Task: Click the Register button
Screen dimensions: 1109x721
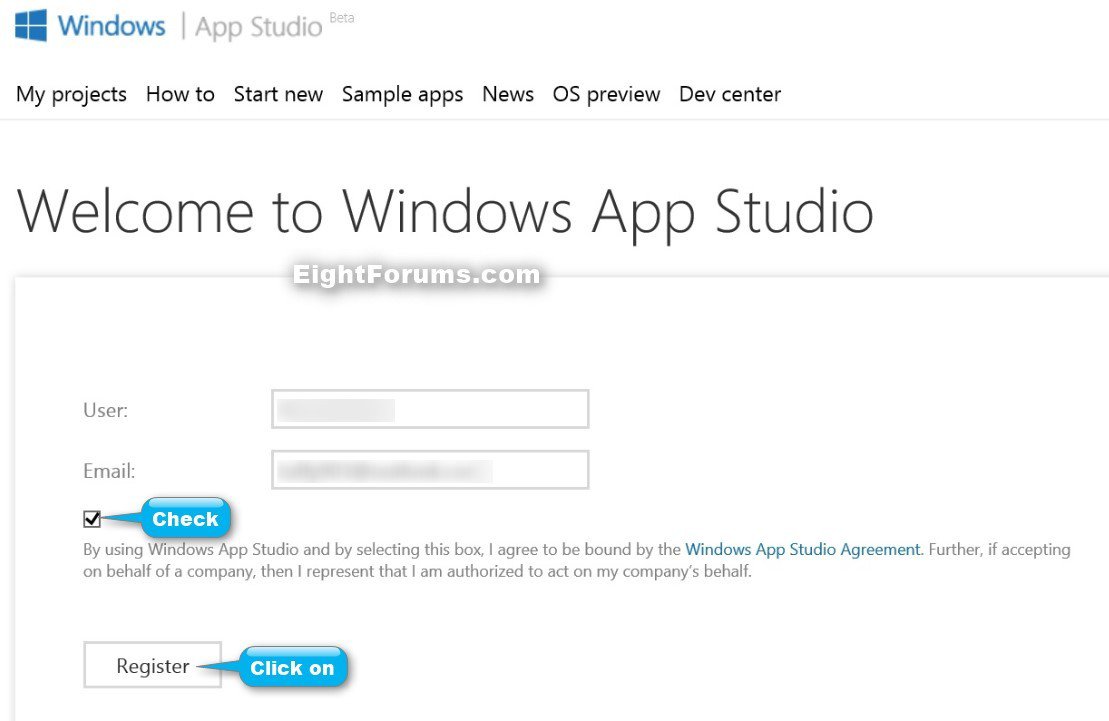Action: click(x=153, y=665)
